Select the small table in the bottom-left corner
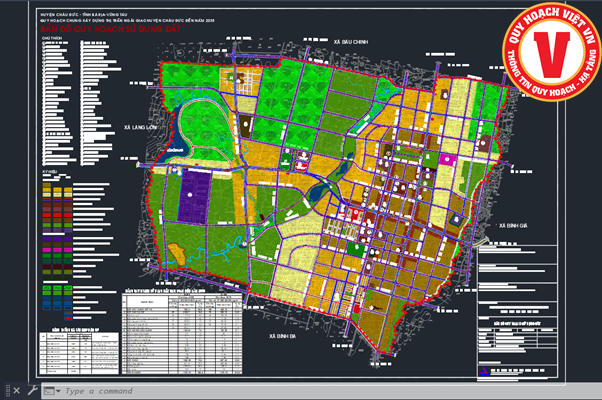 (75, 350)
